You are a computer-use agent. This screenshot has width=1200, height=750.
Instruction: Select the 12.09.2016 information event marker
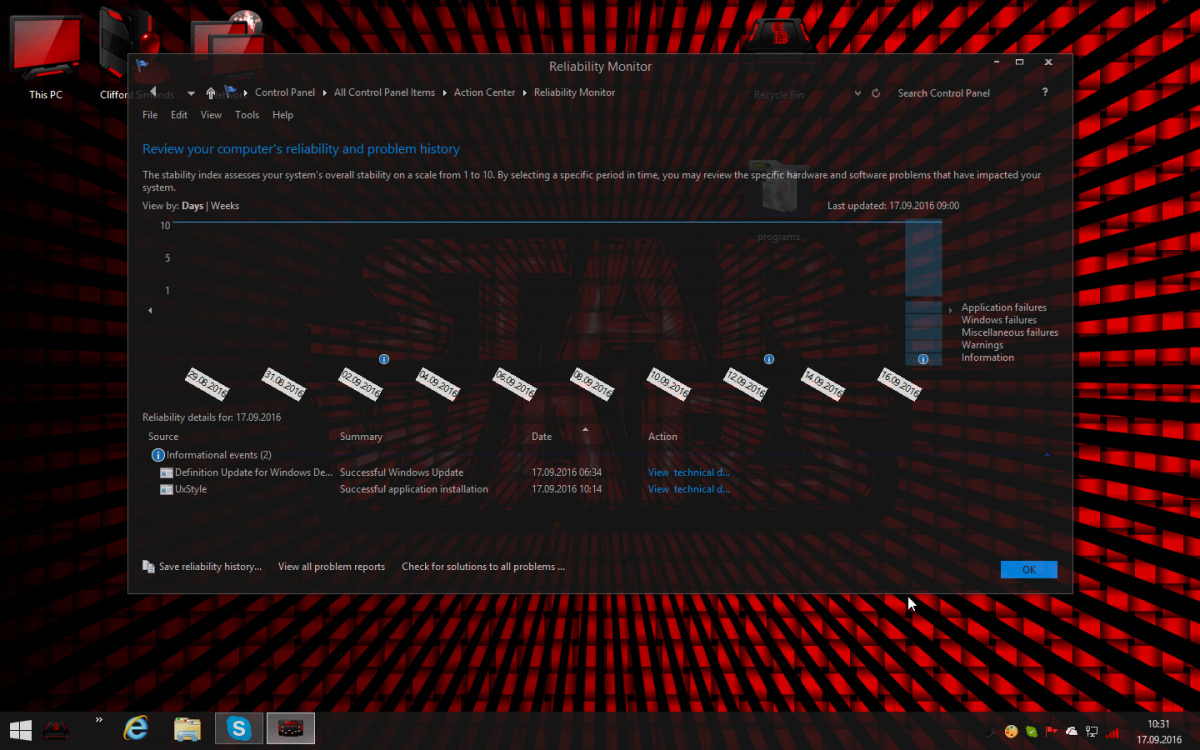pos(769,359)
